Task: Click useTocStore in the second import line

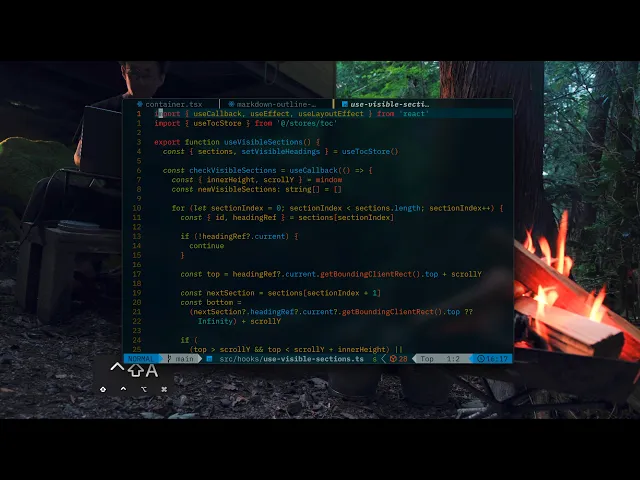Action: pos(217,123)
